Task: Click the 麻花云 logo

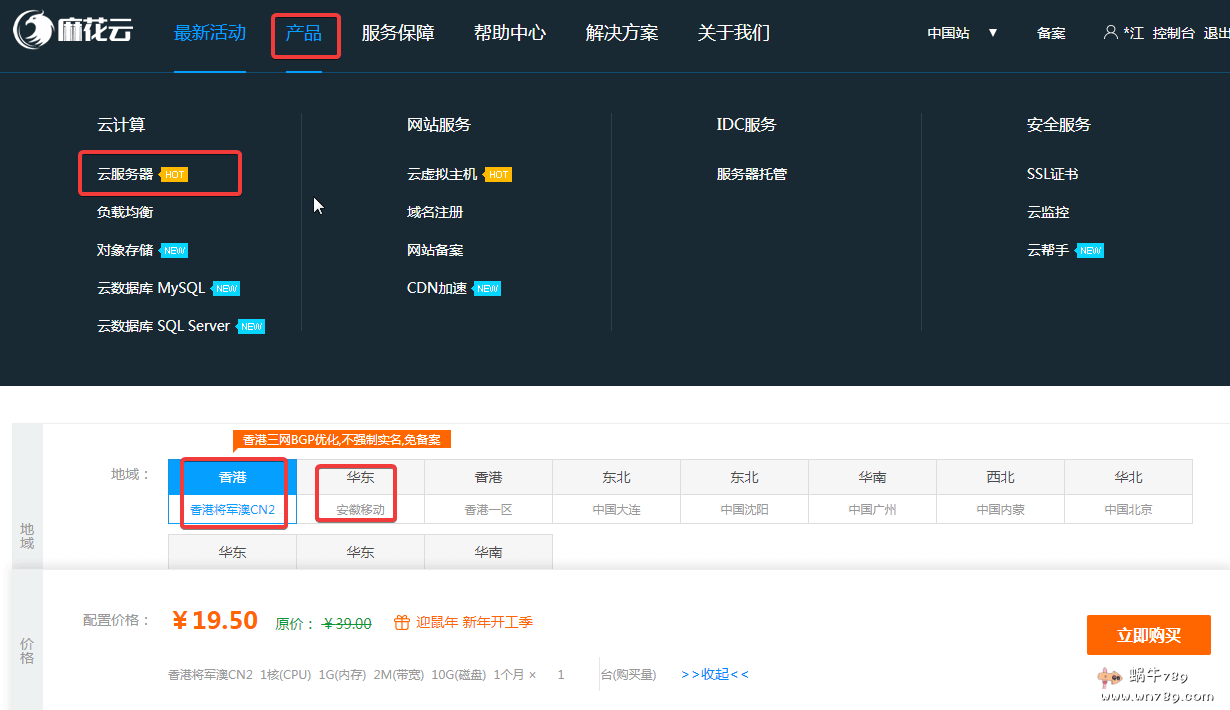Action: tap(72, 31)
